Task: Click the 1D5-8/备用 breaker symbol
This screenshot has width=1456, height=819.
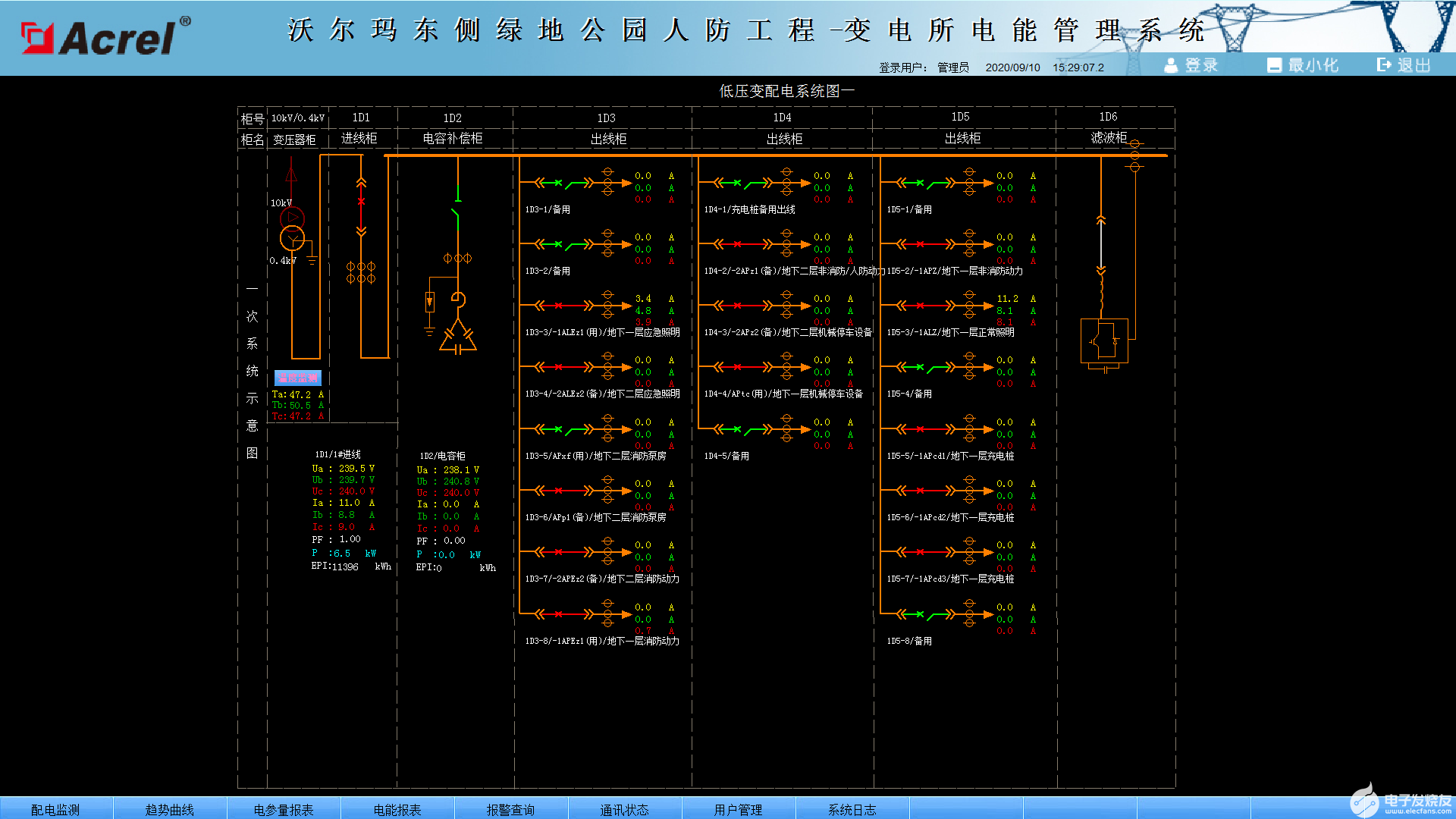Action: click(x=923, y=614)
